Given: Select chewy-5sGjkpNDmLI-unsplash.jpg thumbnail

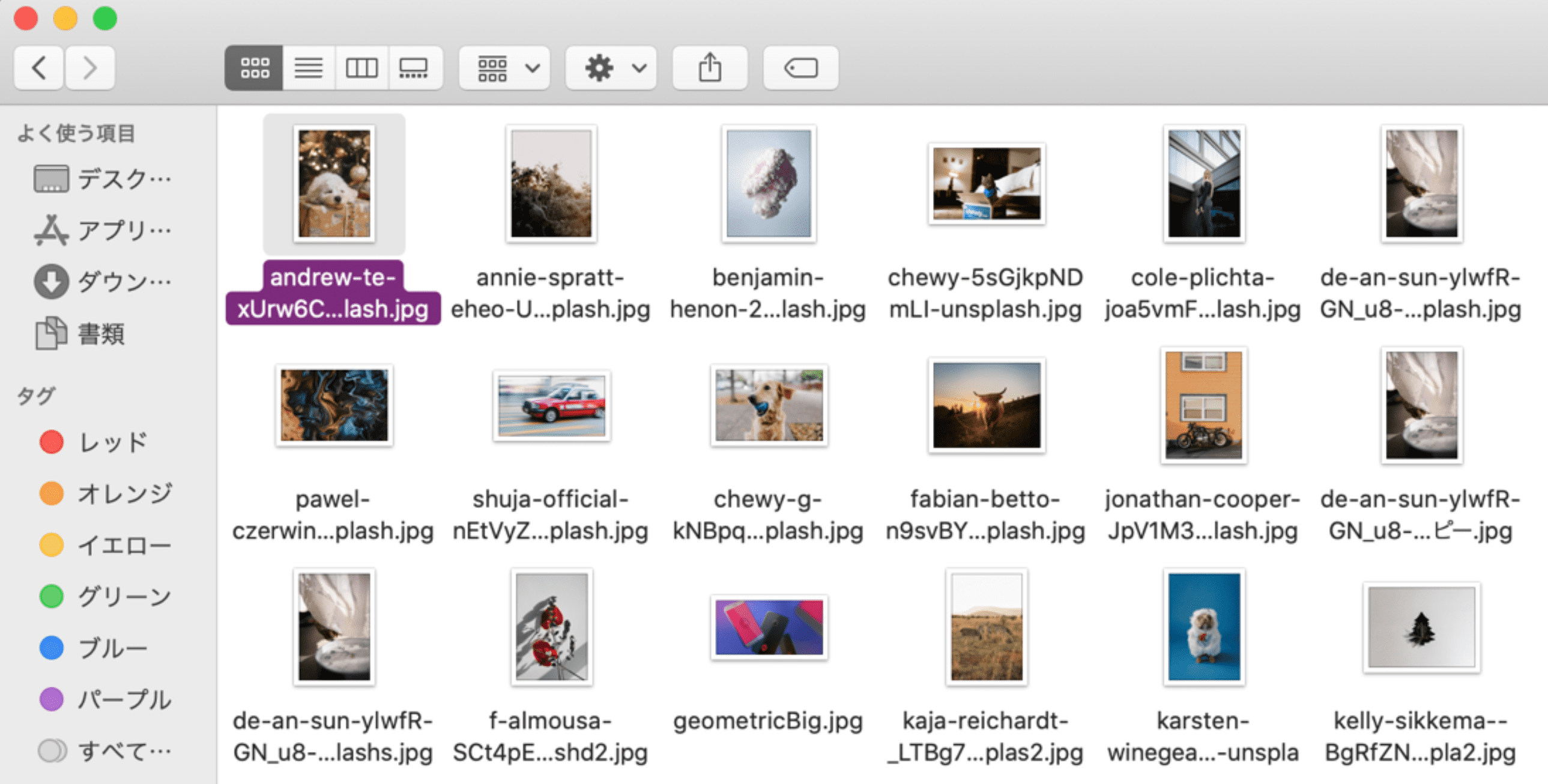Looking at the screenshot, I should tap(986, 184).
